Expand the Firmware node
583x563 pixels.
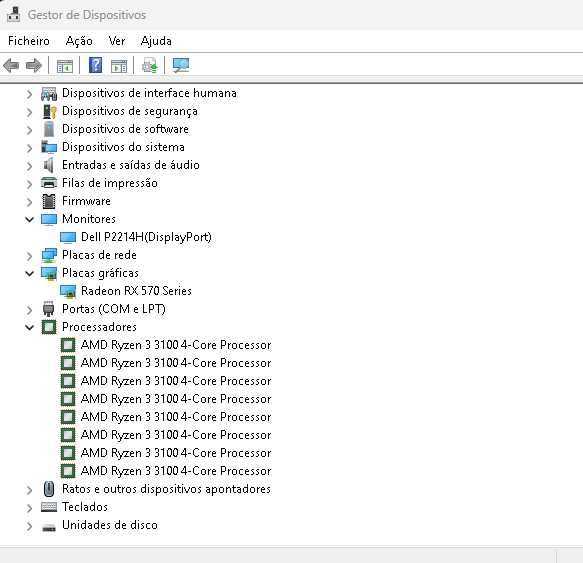(29, 202)
